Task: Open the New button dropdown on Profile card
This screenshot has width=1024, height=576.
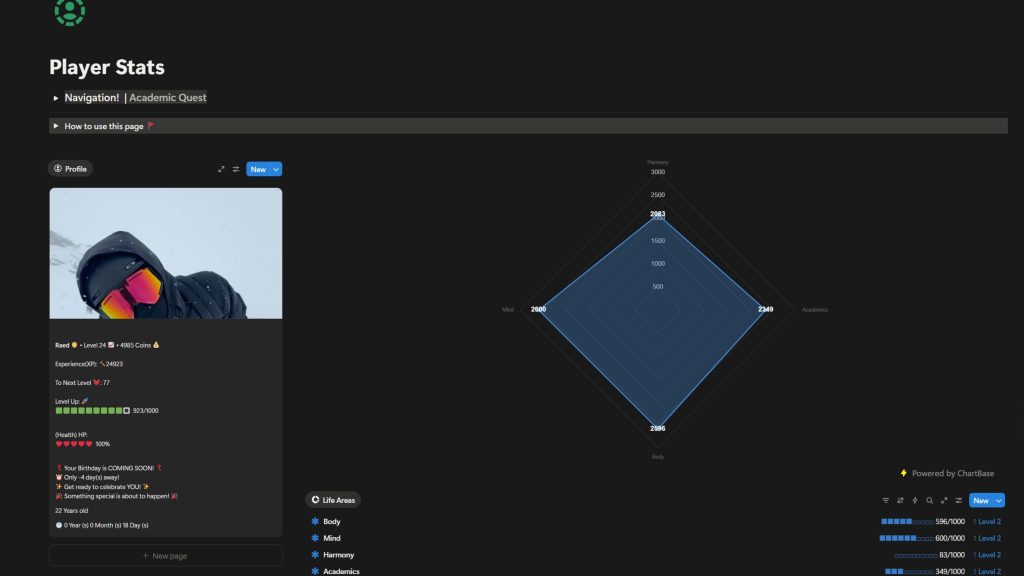Action: (x=277, y=169)
